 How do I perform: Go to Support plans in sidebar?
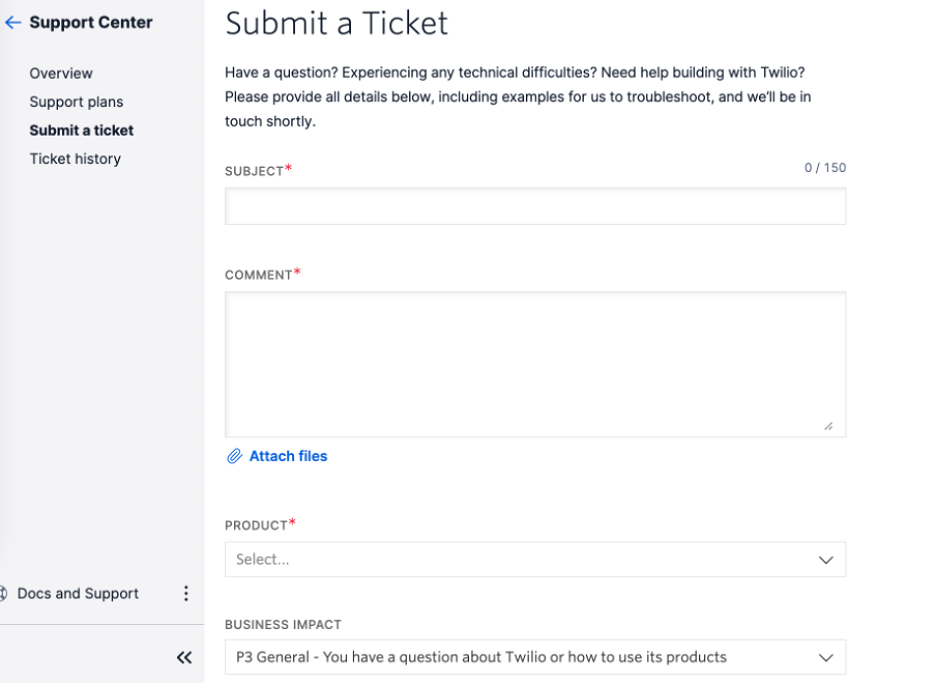tap(76, 102)
